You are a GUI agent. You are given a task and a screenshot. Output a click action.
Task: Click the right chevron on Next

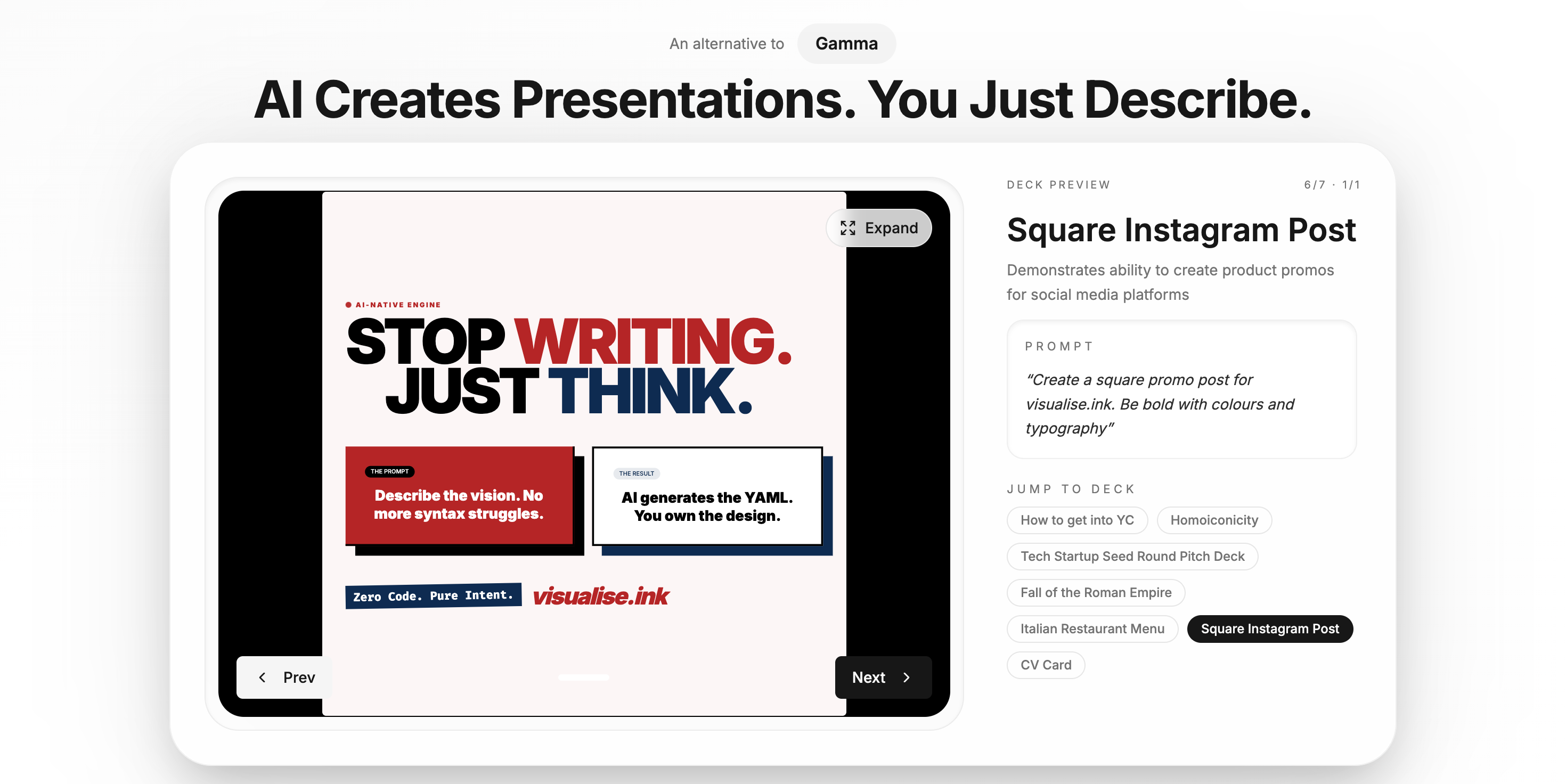(907, 677)
